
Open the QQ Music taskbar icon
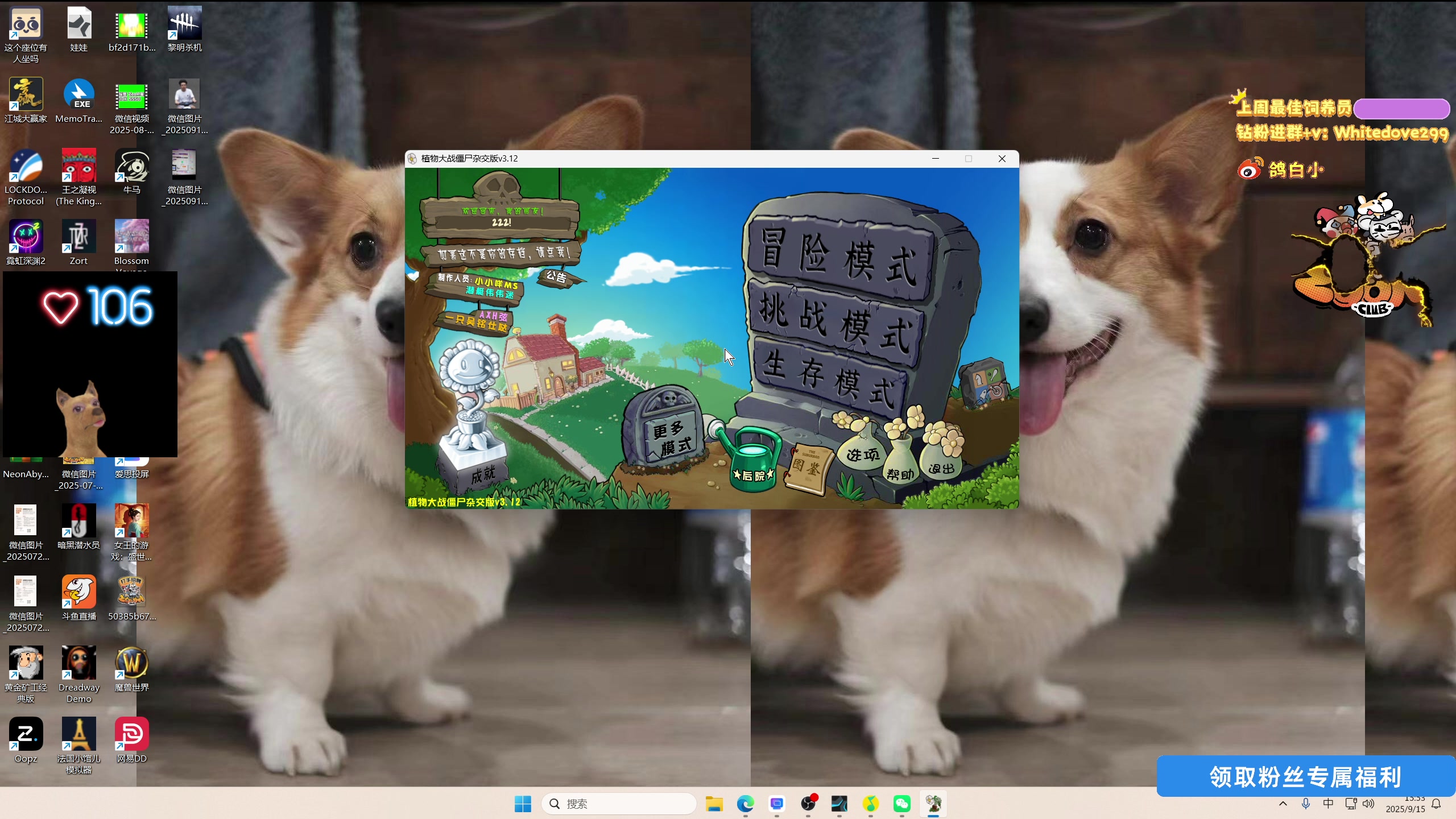point(871,804)
